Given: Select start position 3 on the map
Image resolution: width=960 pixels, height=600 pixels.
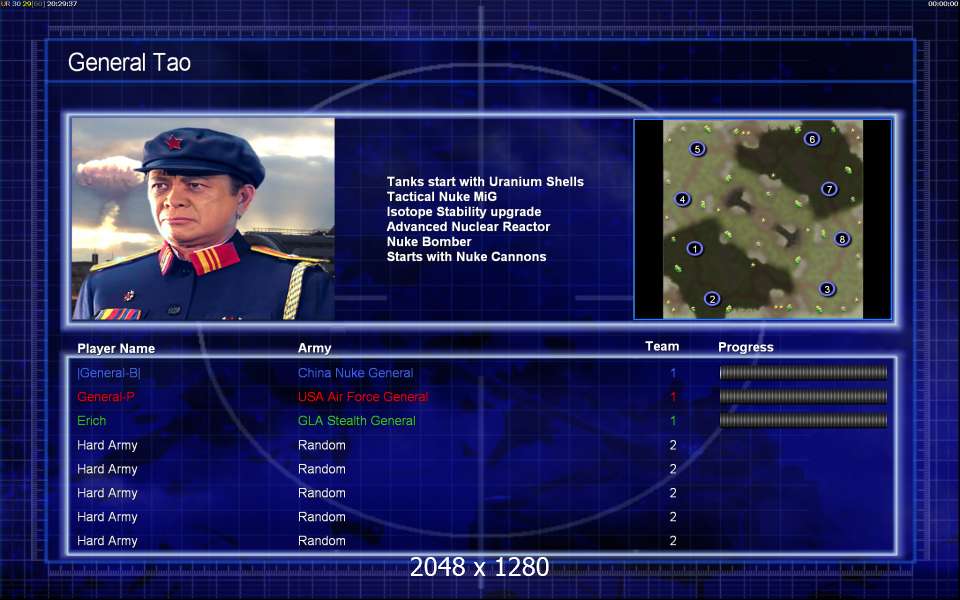Looking at the screenshot, I should pyautogui.click(x=827, y=289).
